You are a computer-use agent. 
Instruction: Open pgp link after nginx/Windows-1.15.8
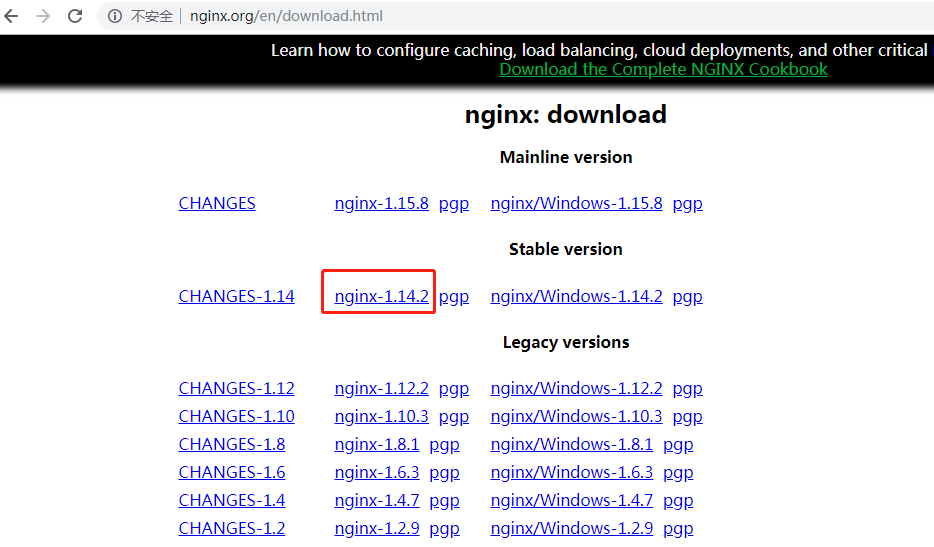point(687,204)
